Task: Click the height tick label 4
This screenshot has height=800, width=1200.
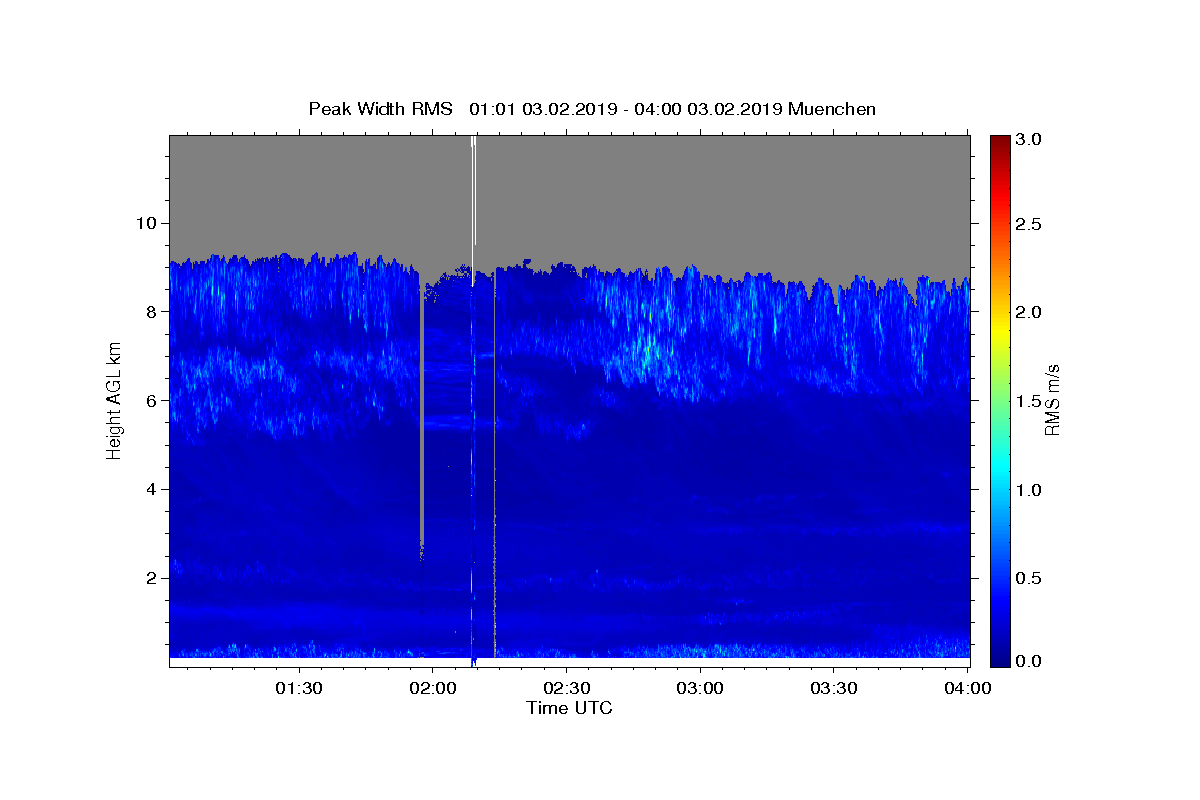Action: [x=154, y=489]
